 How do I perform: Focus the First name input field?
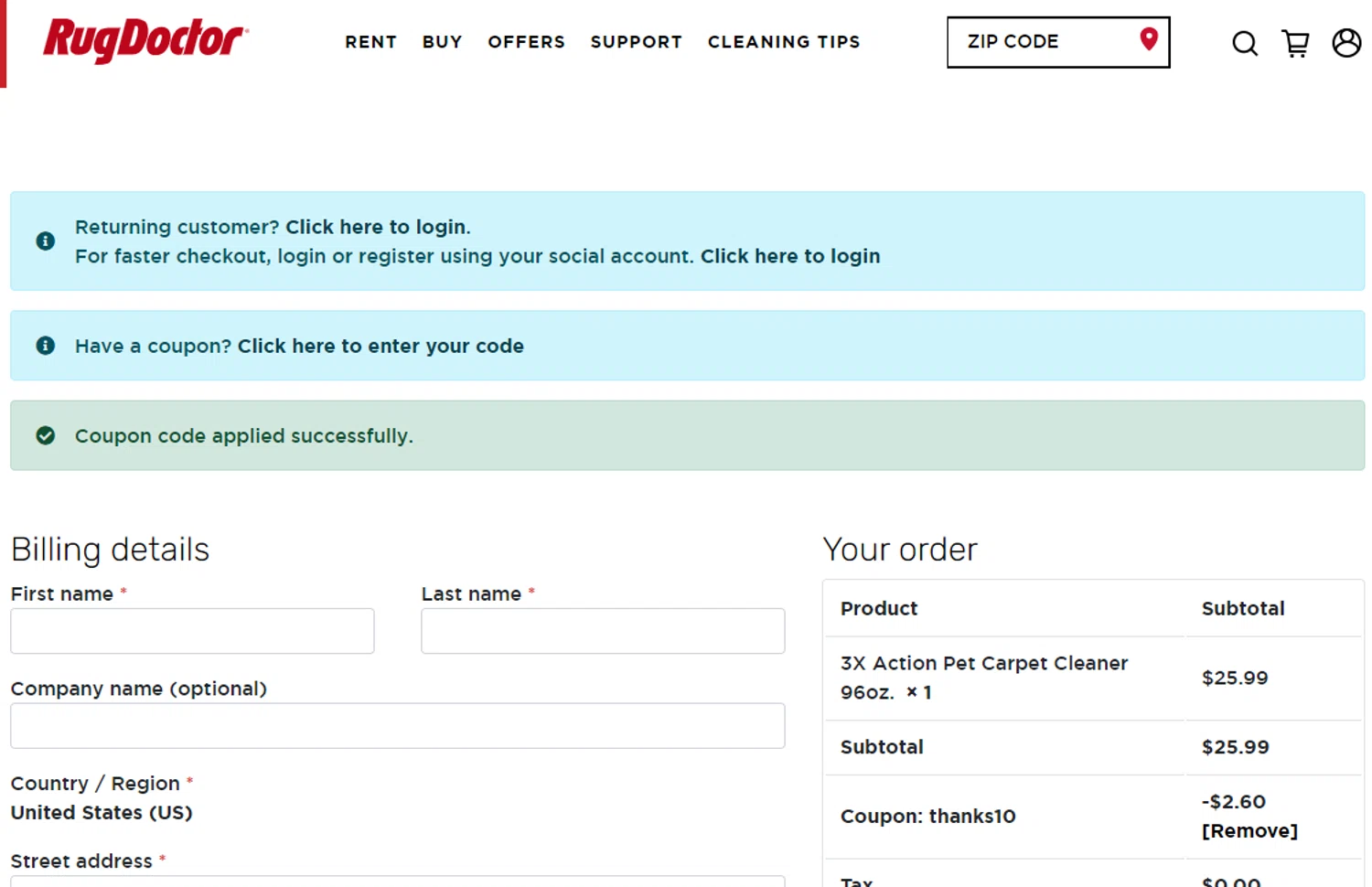[x=192, y=631]
